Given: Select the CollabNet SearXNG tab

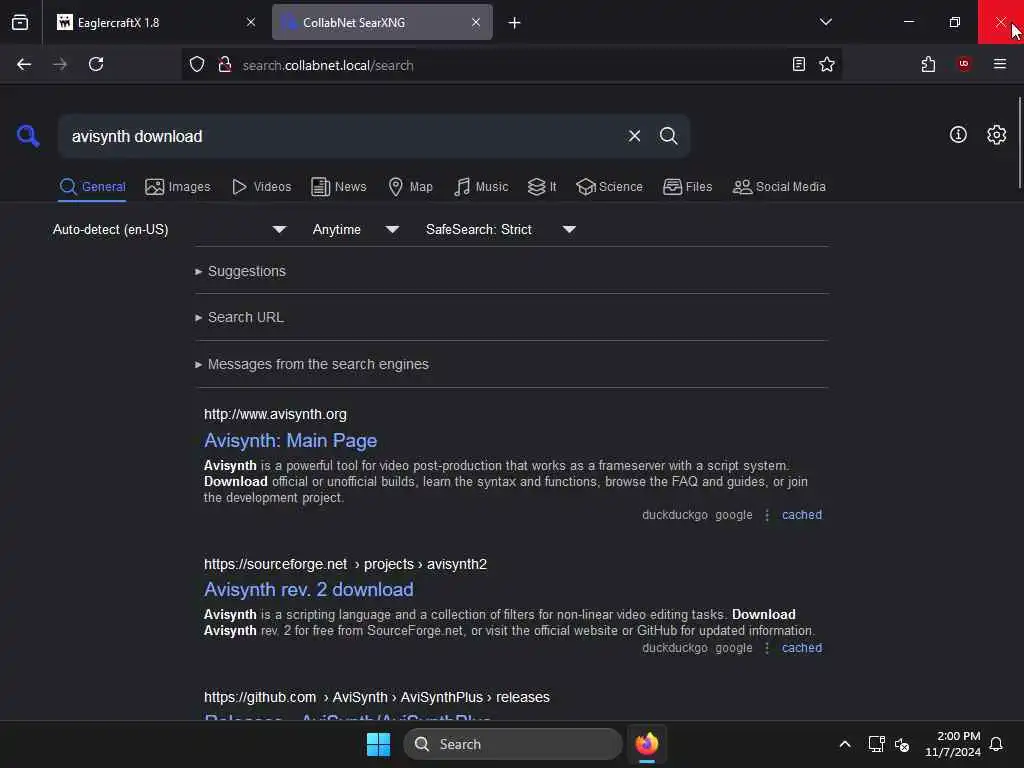Looking at the screenshot, I should [x=382, y=22].
